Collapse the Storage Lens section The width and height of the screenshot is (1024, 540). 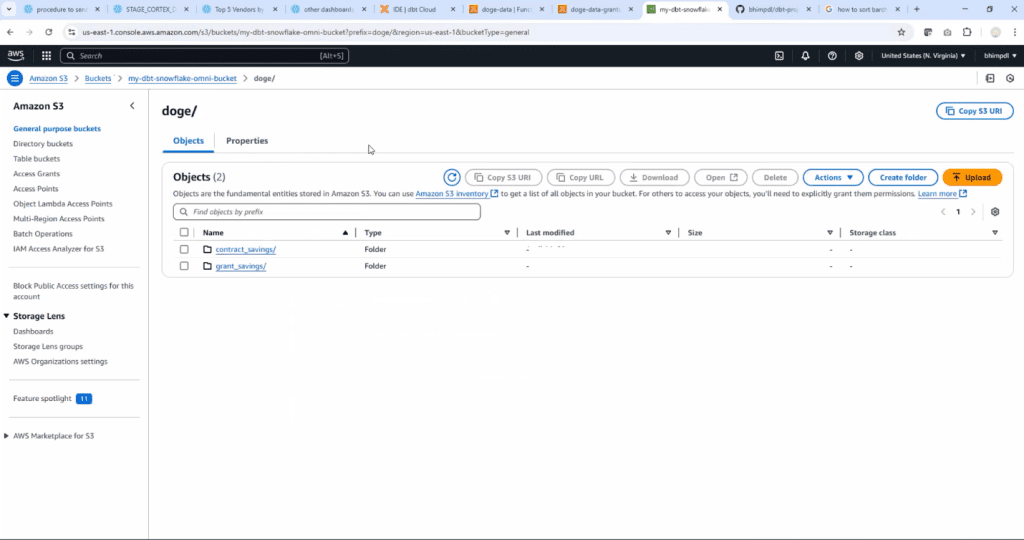coord(7,316)
